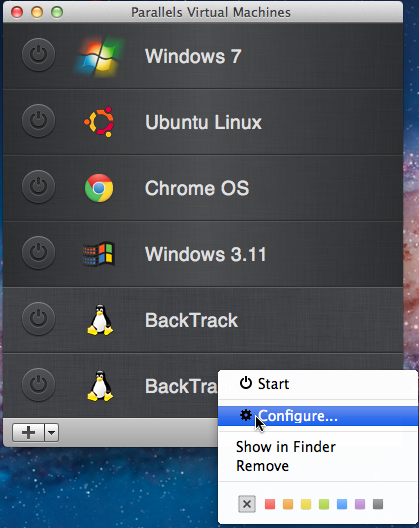Click the Chrome OS logo icon
The image size is (419, 528).
(x=99, y=188)
